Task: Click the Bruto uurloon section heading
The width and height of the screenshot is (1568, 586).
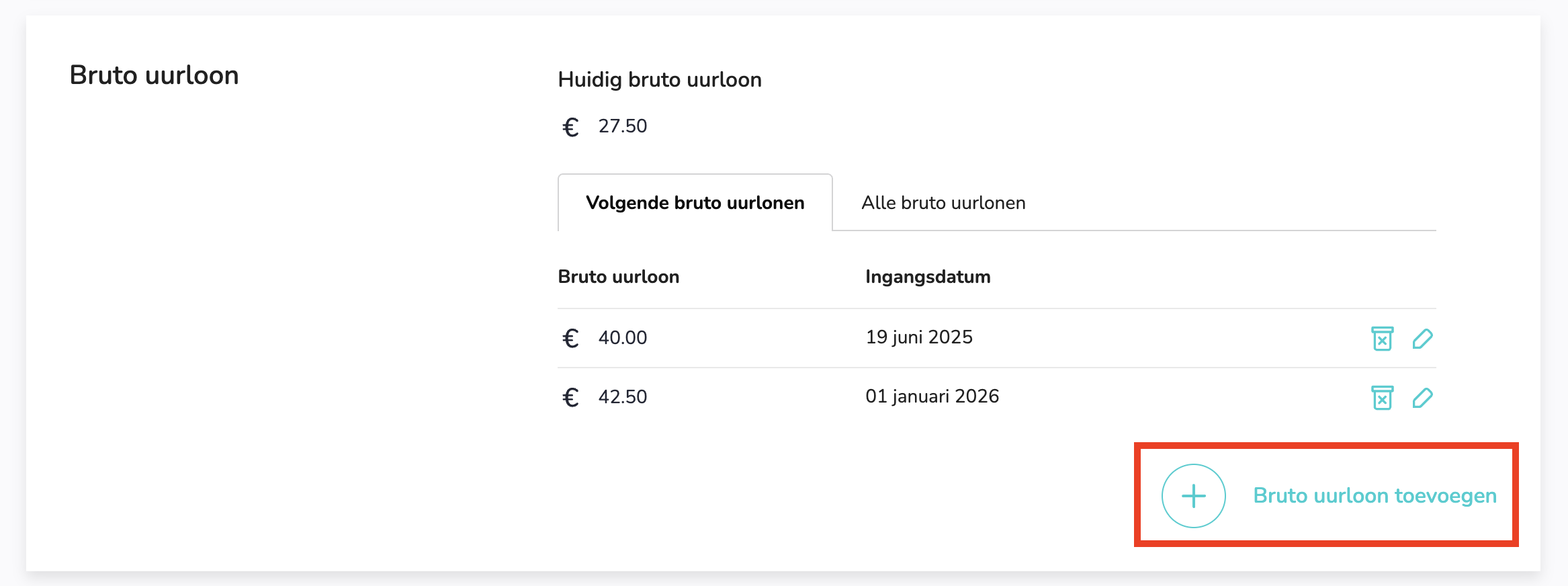Action: pos(154,75)
